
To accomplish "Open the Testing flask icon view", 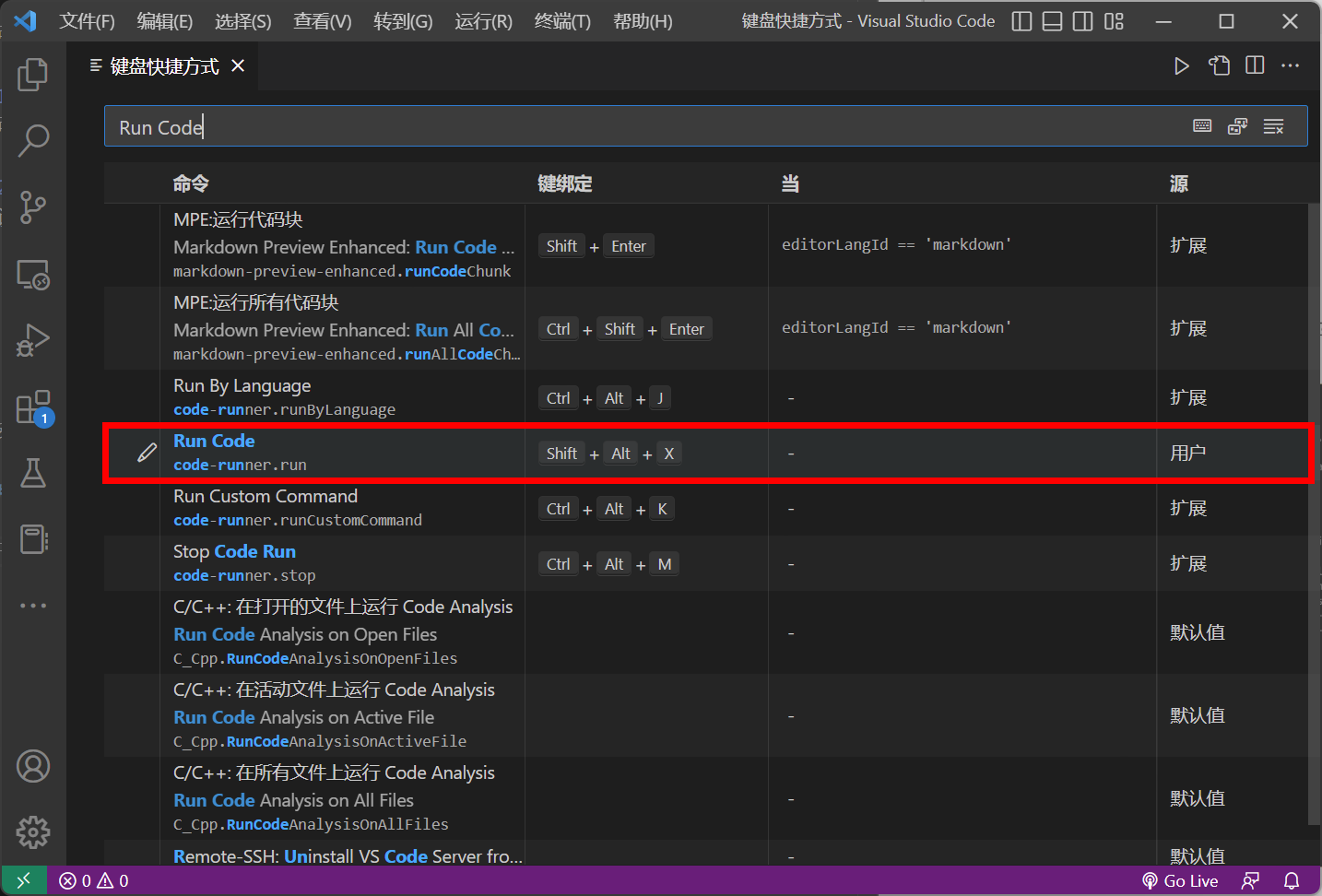I will click(33, 473).
